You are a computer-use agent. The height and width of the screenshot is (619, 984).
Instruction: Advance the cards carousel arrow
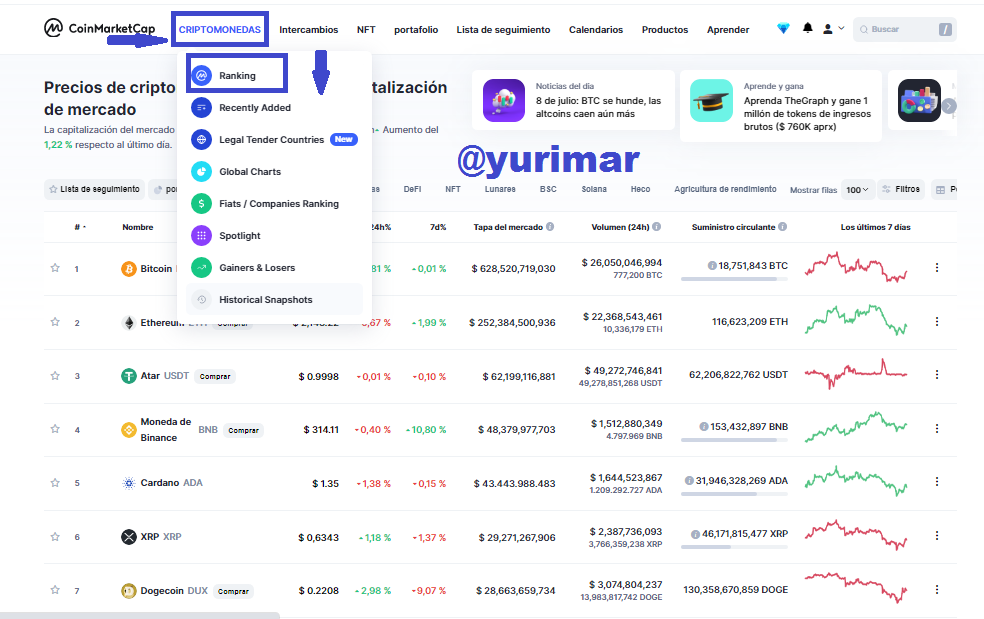949,106
